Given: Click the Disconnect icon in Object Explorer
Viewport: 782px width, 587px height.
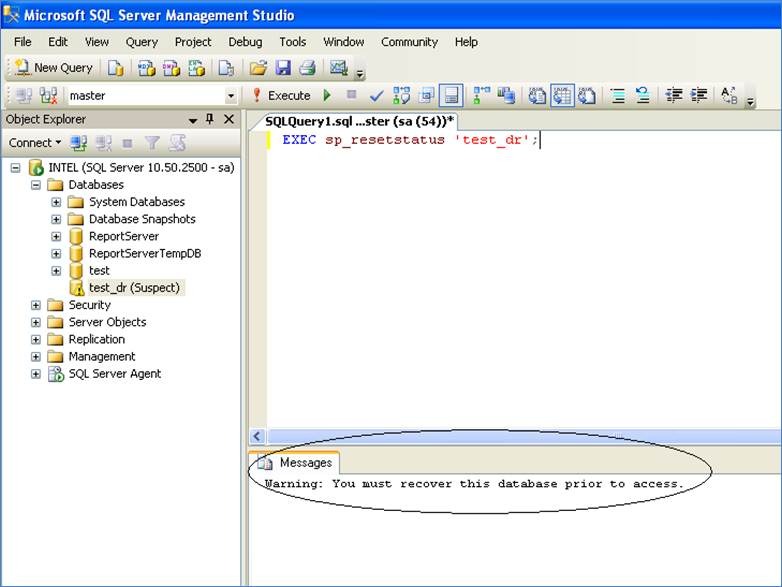Looking at the screenshot, I should 103,143.
